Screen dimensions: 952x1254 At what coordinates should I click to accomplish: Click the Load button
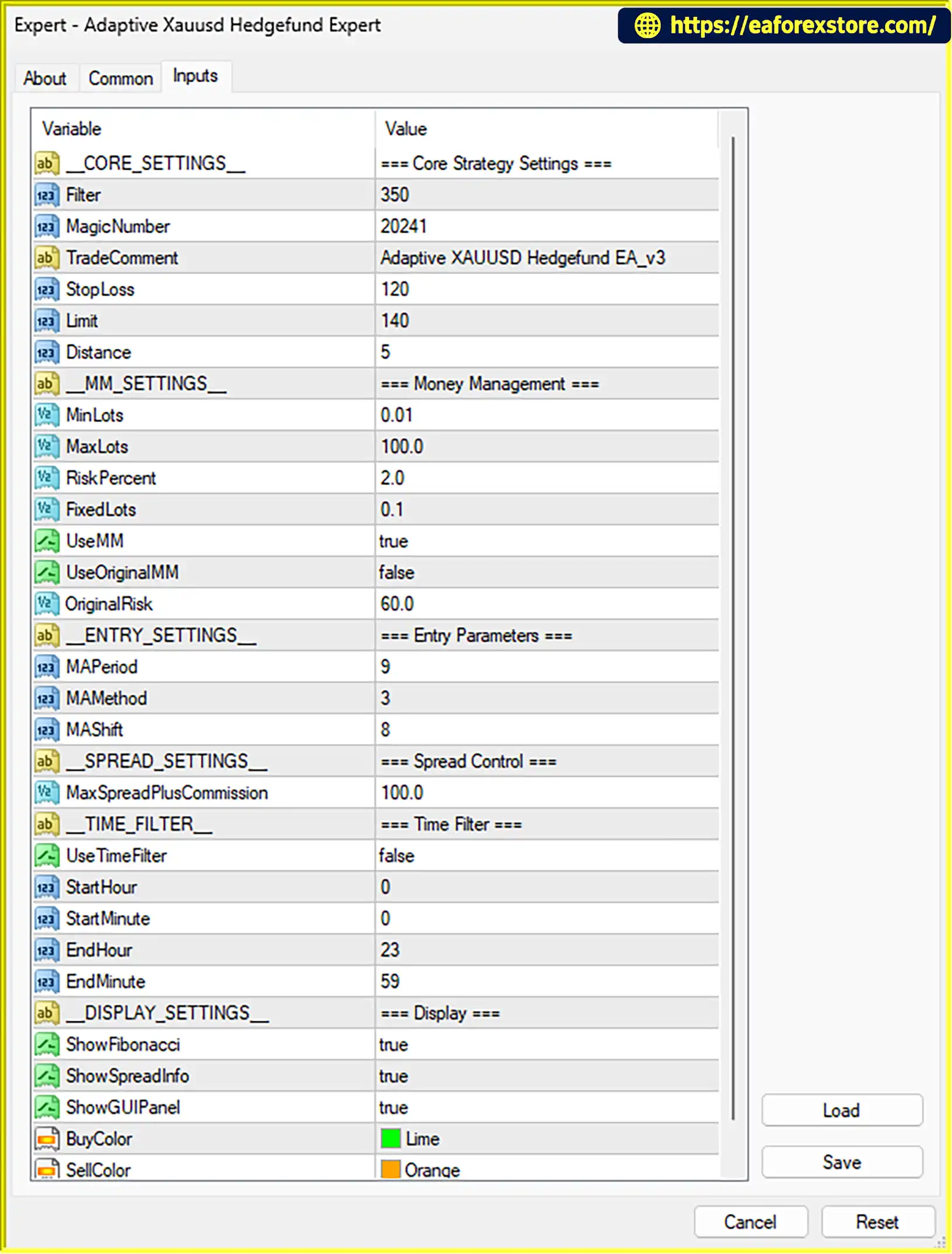coord(842,1111)
